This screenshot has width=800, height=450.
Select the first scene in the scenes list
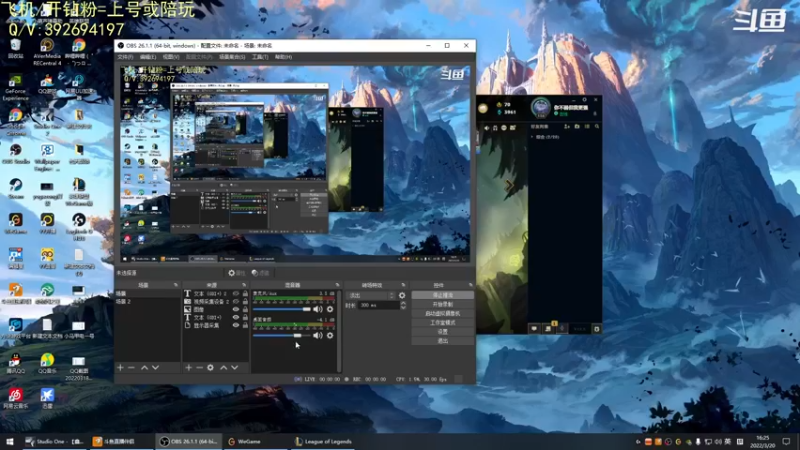point(147,294)
